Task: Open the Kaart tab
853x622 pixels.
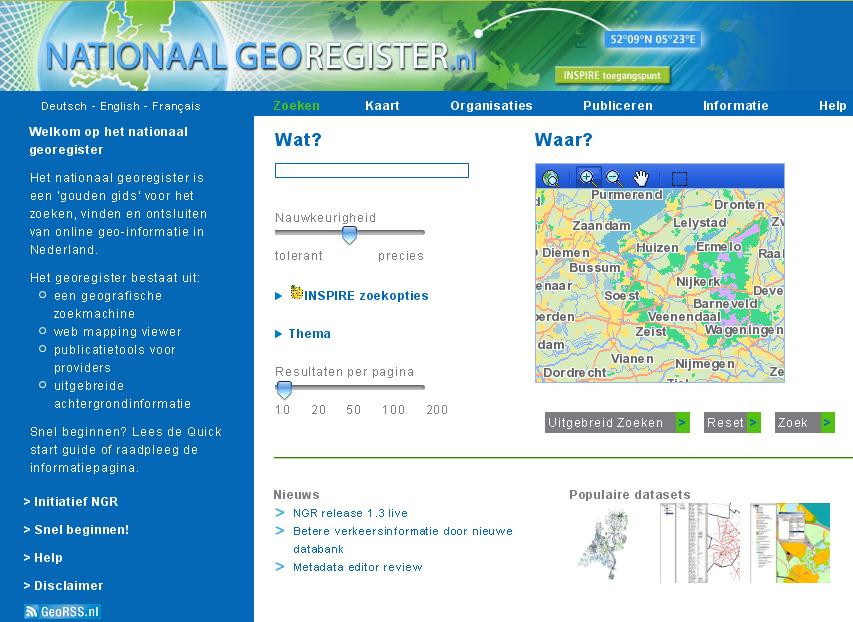Action: click(382, 106)
